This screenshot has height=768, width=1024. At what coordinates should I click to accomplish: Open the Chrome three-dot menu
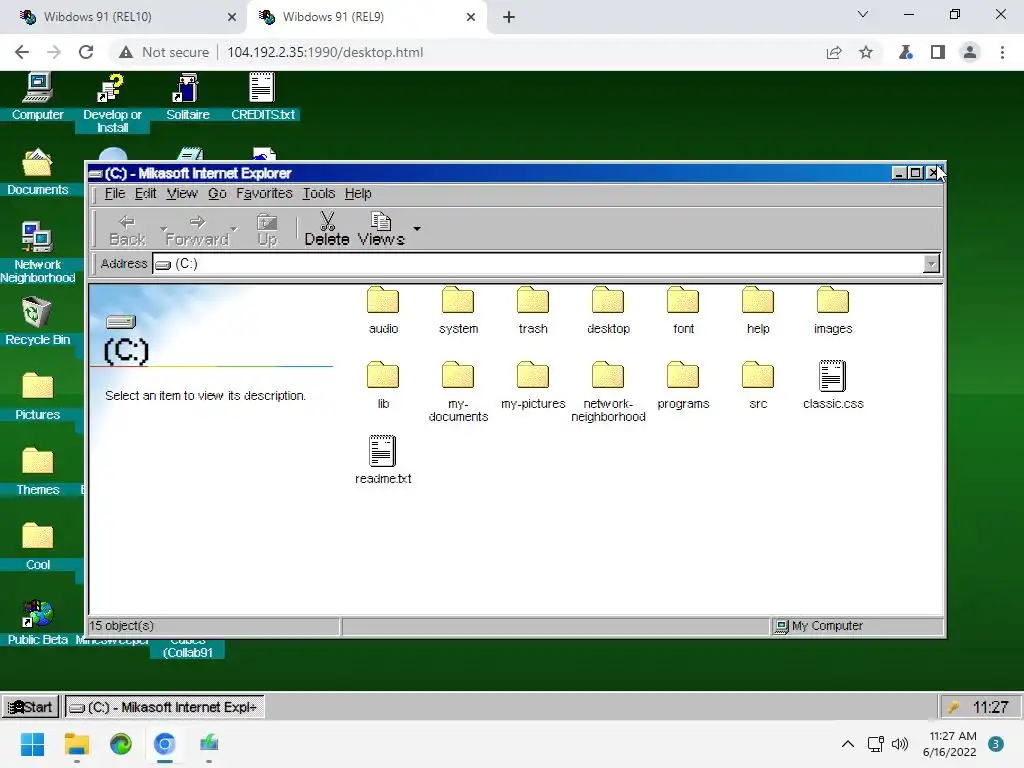[x=1002, y=52]
